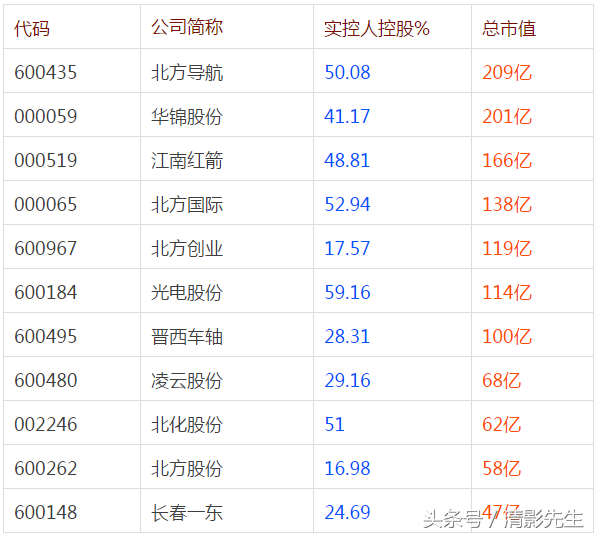
Task: Click market value 62亿
Action: 501,424
